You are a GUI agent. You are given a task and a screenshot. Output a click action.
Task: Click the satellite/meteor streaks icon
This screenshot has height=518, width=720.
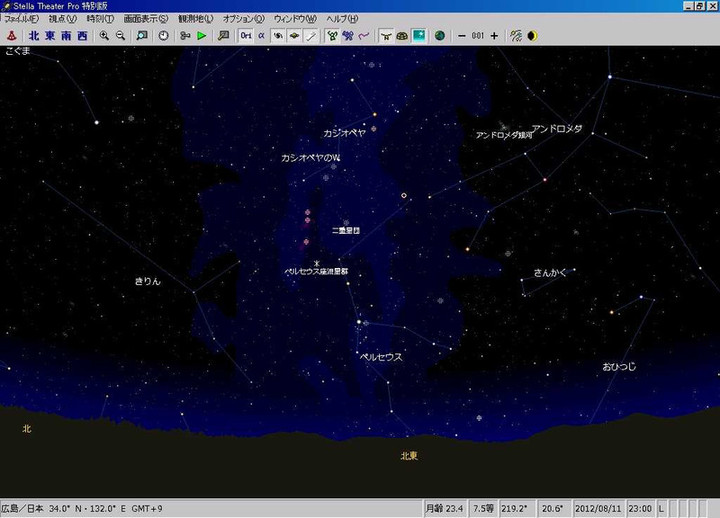(x=516, y=36)
